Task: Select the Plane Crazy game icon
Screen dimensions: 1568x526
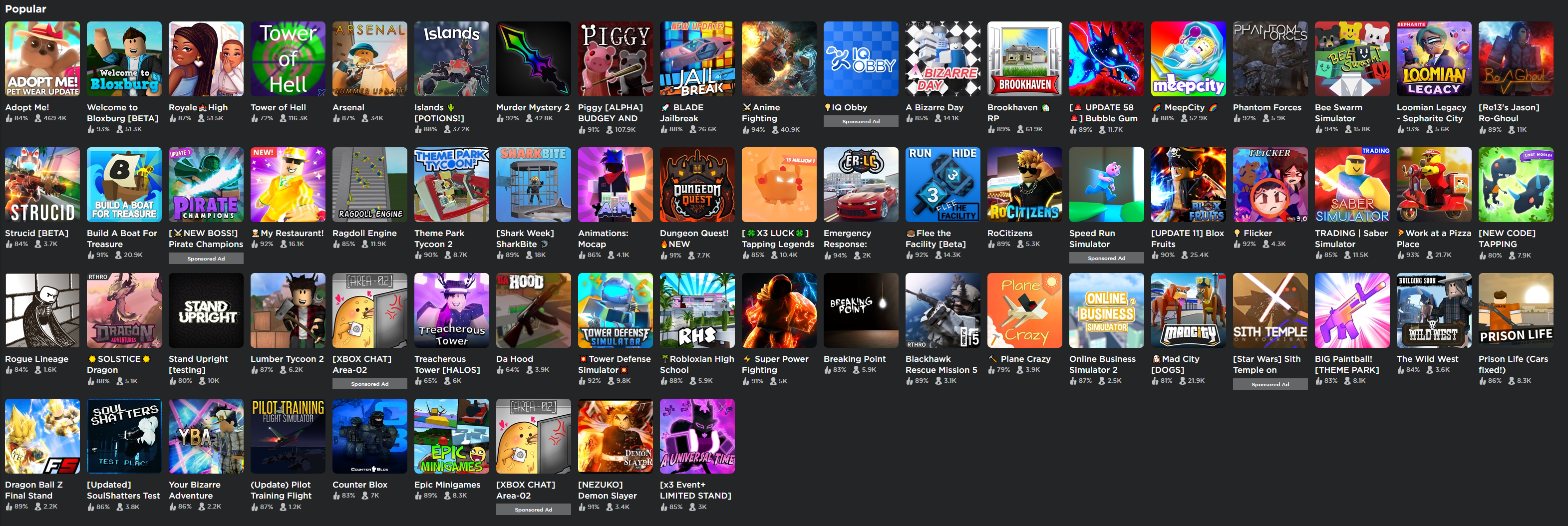Action: 1024,310
